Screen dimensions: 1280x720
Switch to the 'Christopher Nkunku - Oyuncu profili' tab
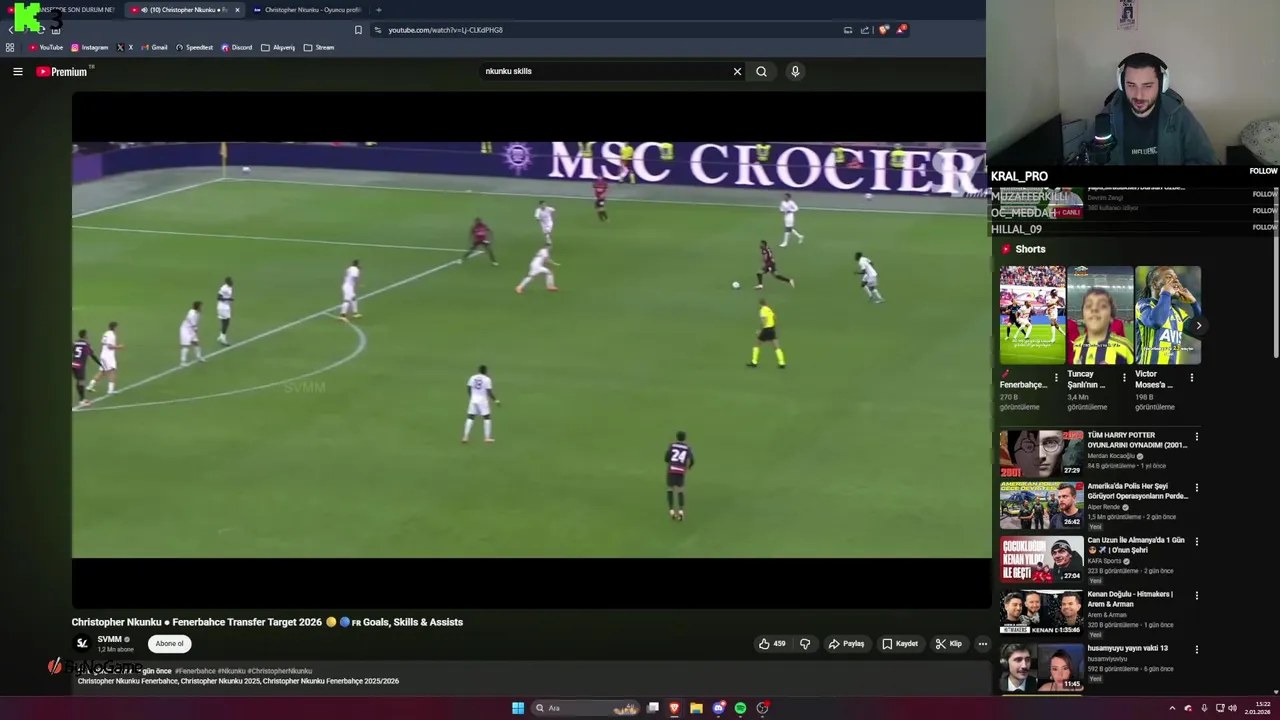[x=306, y=10]
